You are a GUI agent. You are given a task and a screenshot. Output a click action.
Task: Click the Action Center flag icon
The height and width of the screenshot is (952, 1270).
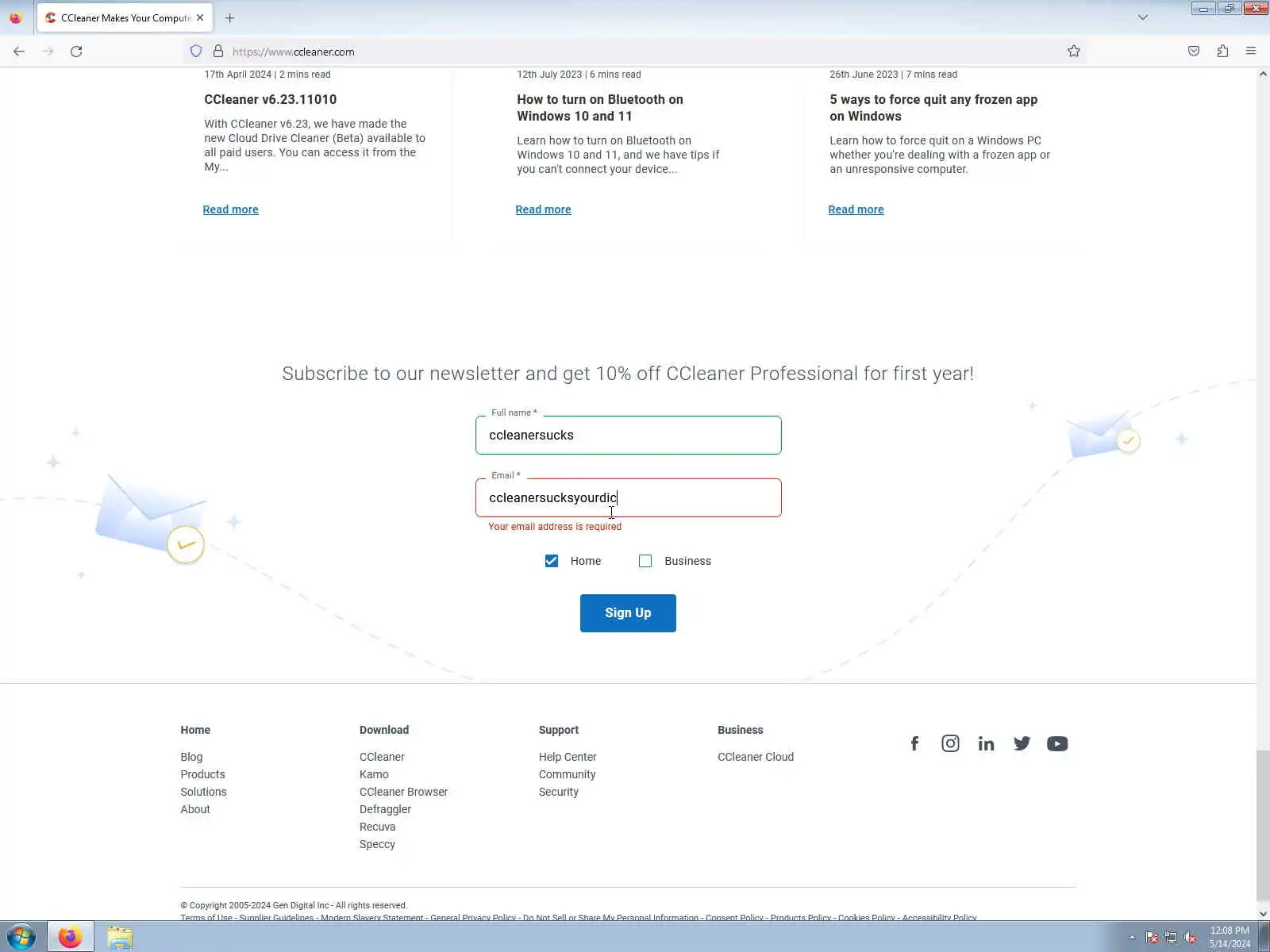(x=1152, y=938)
